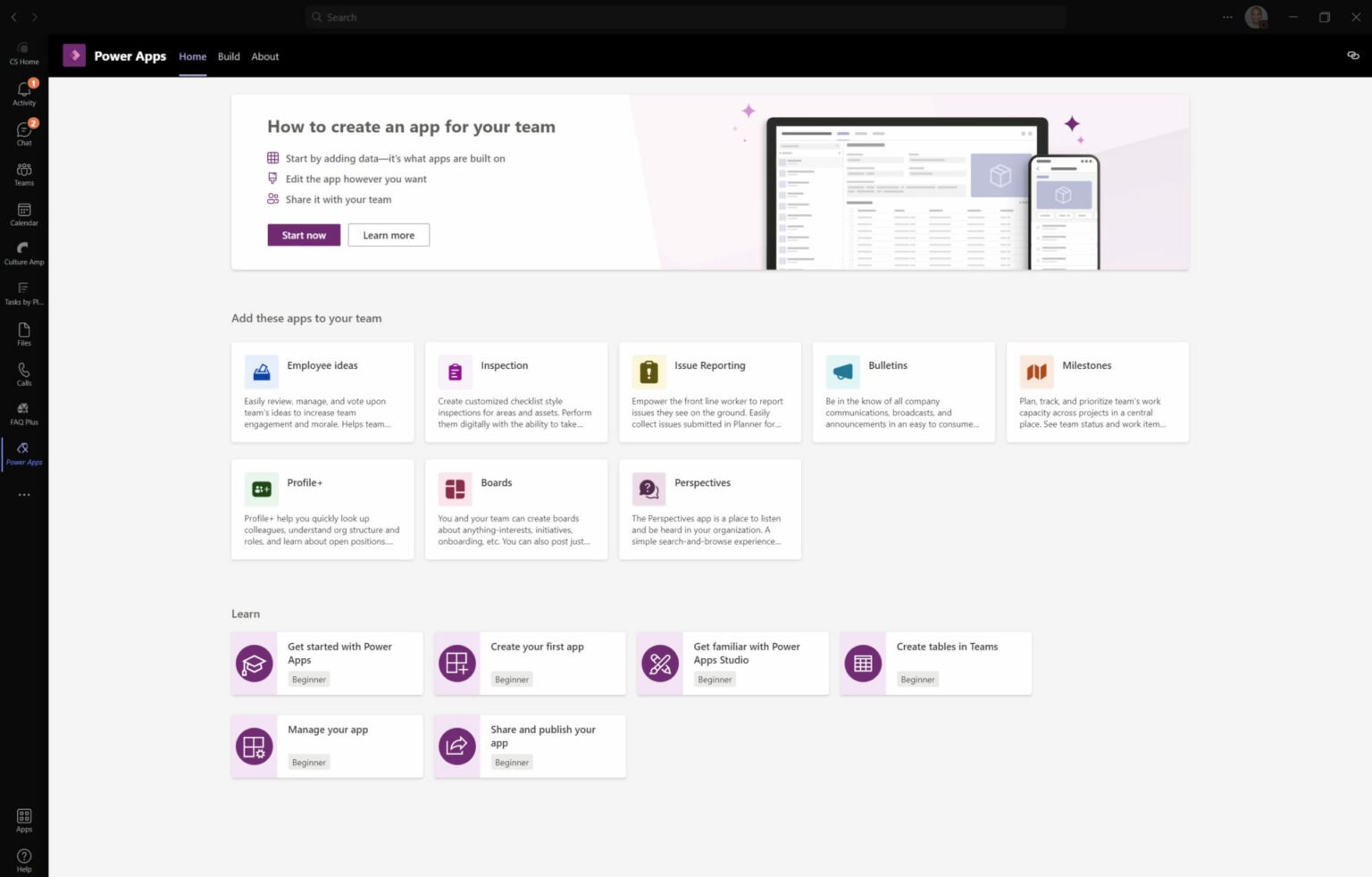Click the Inspection app icon
The height and width of the screenshot is (877, 1372).
pyautogui.click(x=456, y=372)
